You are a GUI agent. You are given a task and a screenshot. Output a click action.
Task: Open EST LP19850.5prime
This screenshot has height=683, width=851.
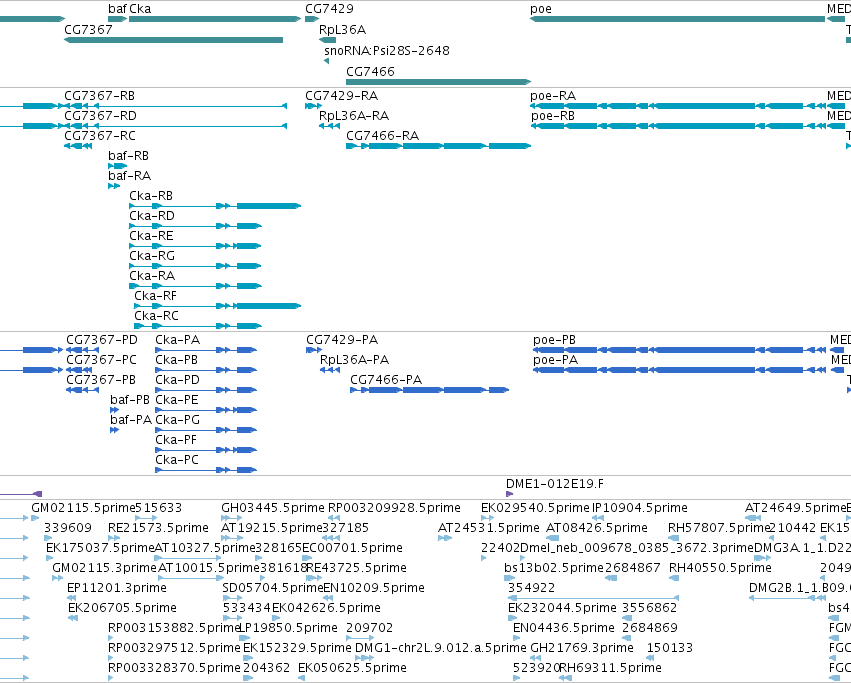point(288,628)
